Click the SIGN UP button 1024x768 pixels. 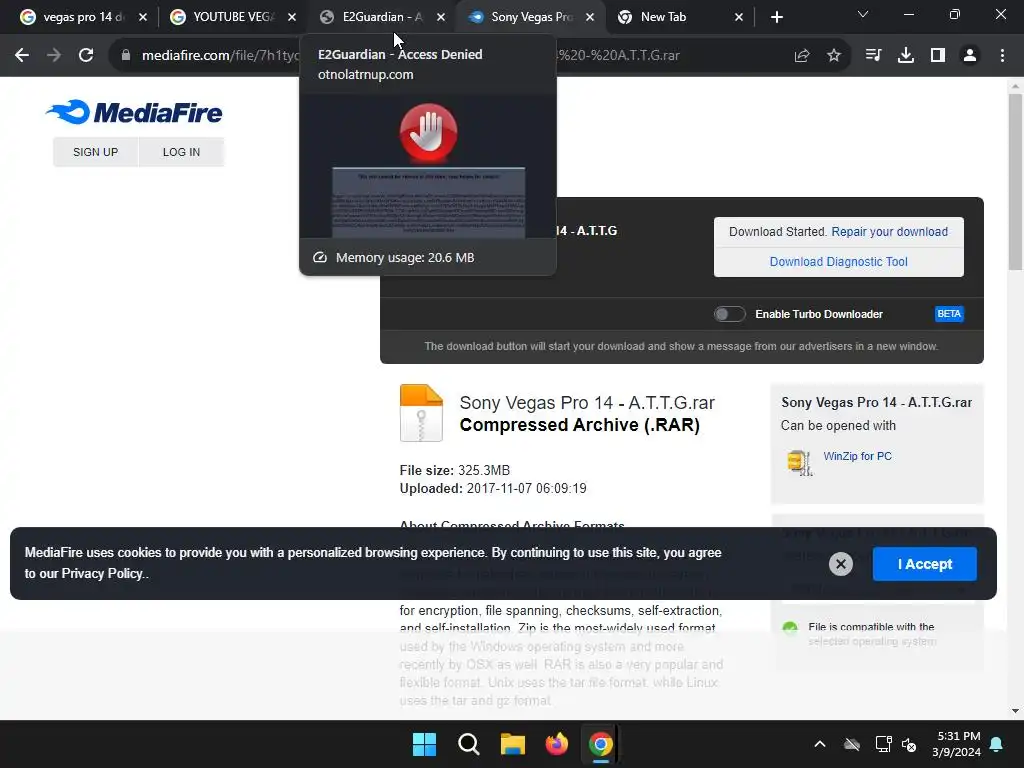95,152
